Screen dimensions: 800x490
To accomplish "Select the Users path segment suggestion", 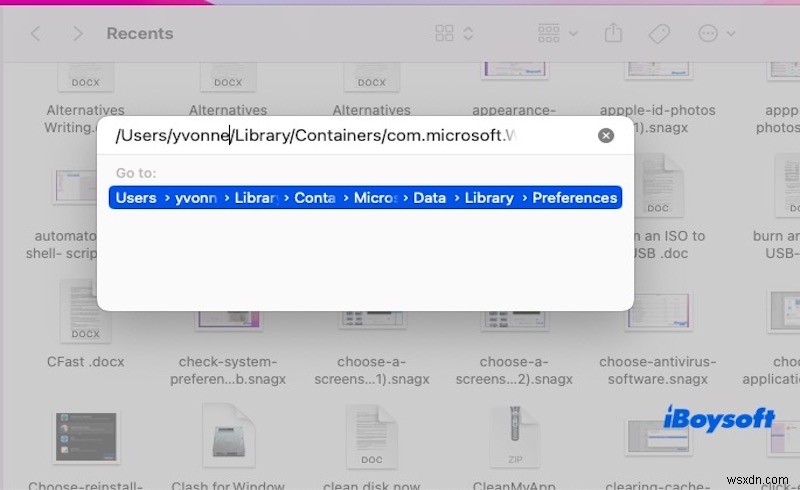I will point(136,198).
